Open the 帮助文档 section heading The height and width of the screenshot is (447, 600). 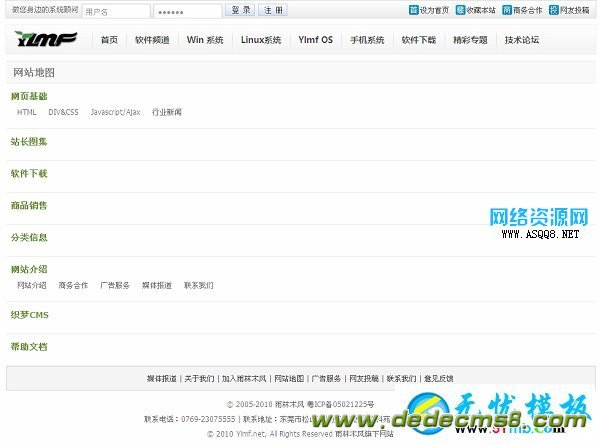pos(29,347)
